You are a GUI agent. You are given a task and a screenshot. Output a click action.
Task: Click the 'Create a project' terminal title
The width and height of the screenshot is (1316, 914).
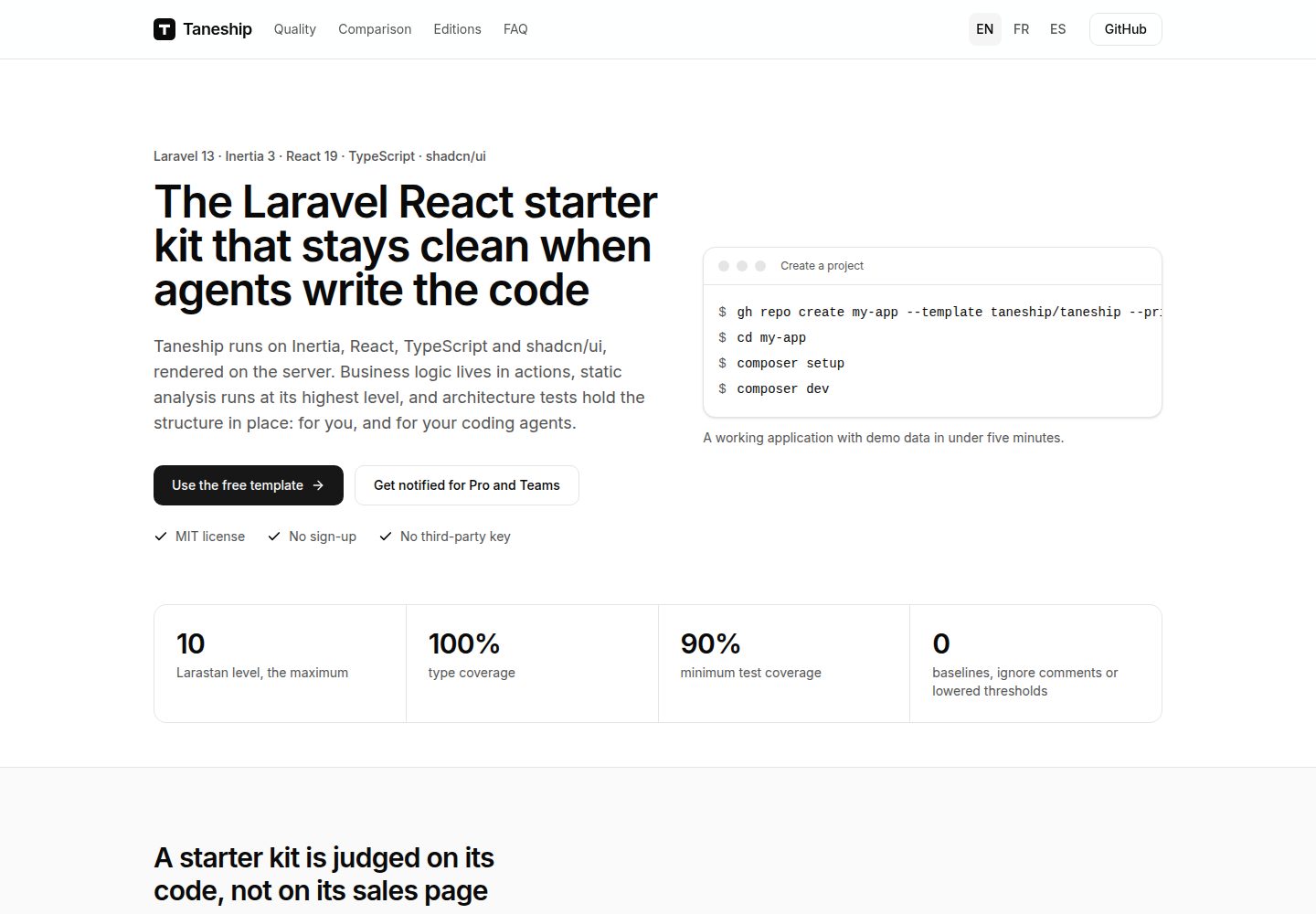click(822, 266)
